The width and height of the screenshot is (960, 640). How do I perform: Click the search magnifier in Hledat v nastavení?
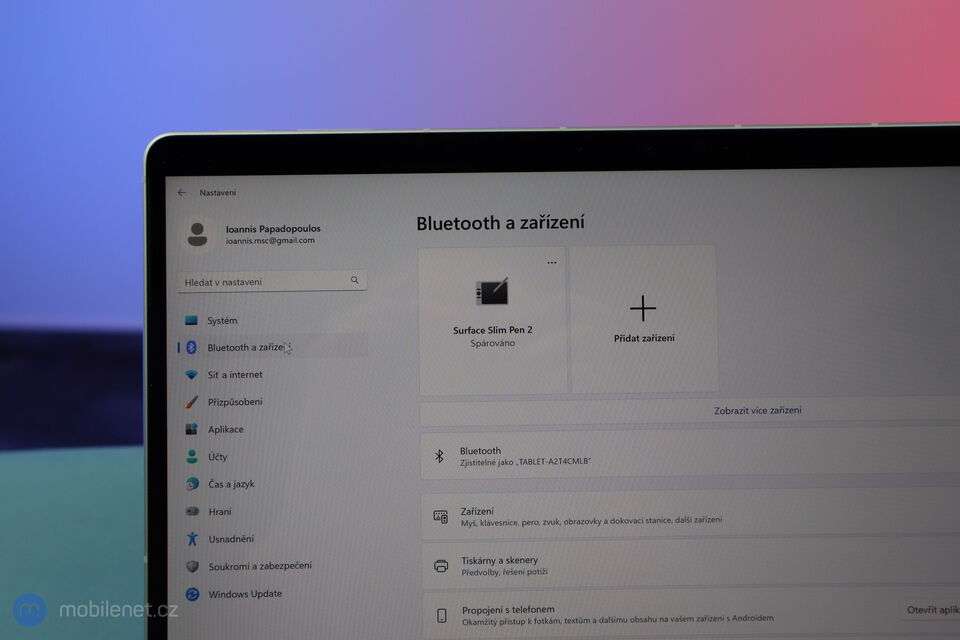355,281
